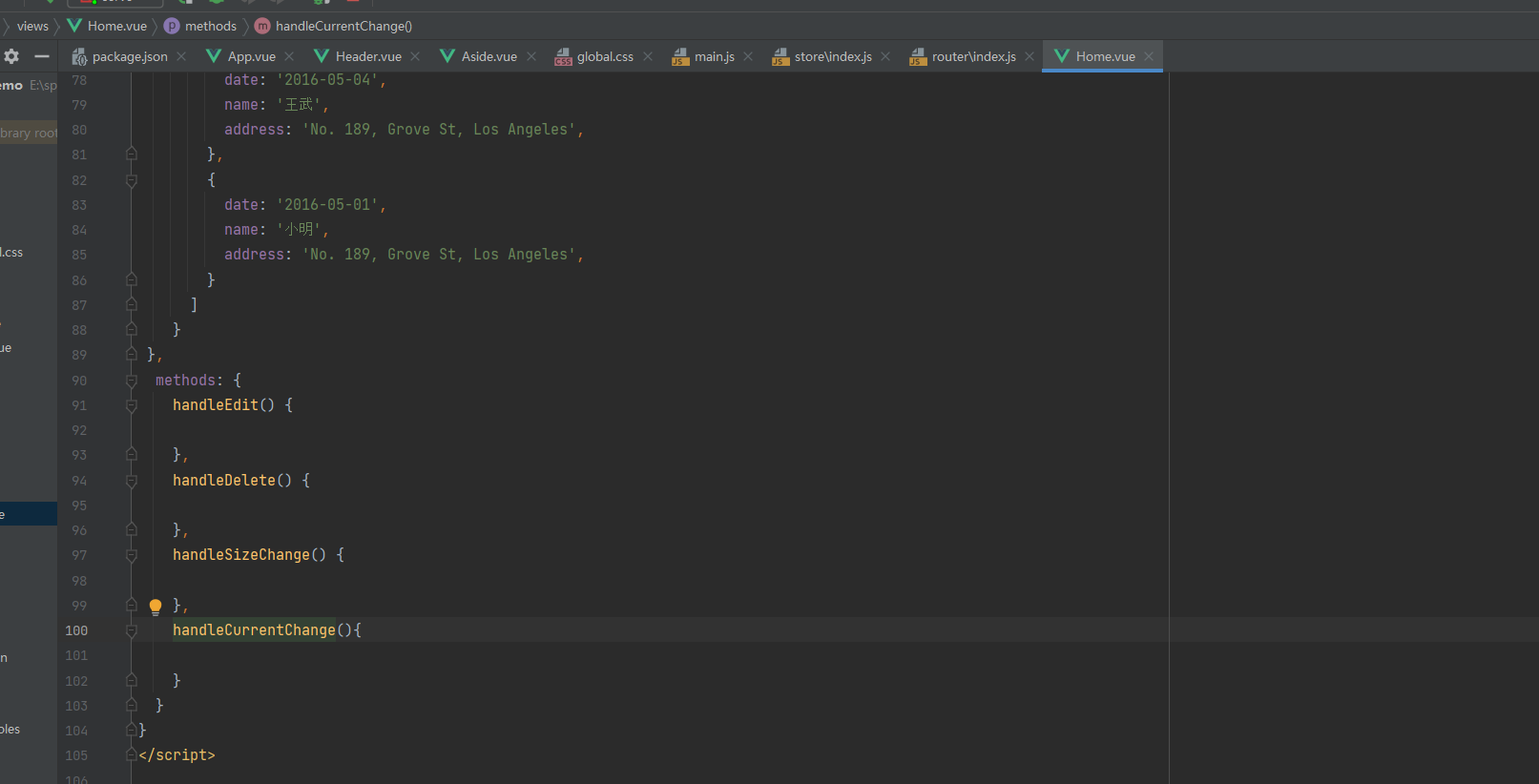Click the JS file icon on main.js tab
The width and height of the screenshot is (1539, 784).
coord(679,57)
